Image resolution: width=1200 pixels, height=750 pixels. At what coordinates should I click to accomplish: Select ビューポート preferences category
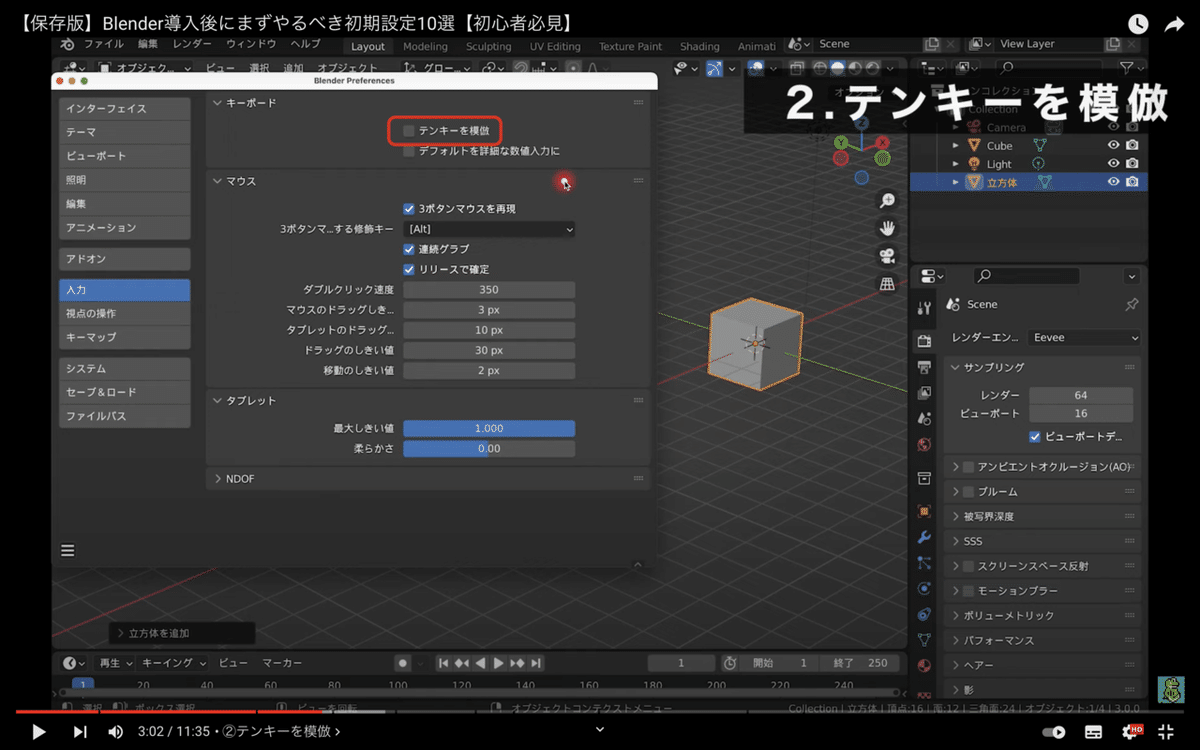(x=124, y=156)
